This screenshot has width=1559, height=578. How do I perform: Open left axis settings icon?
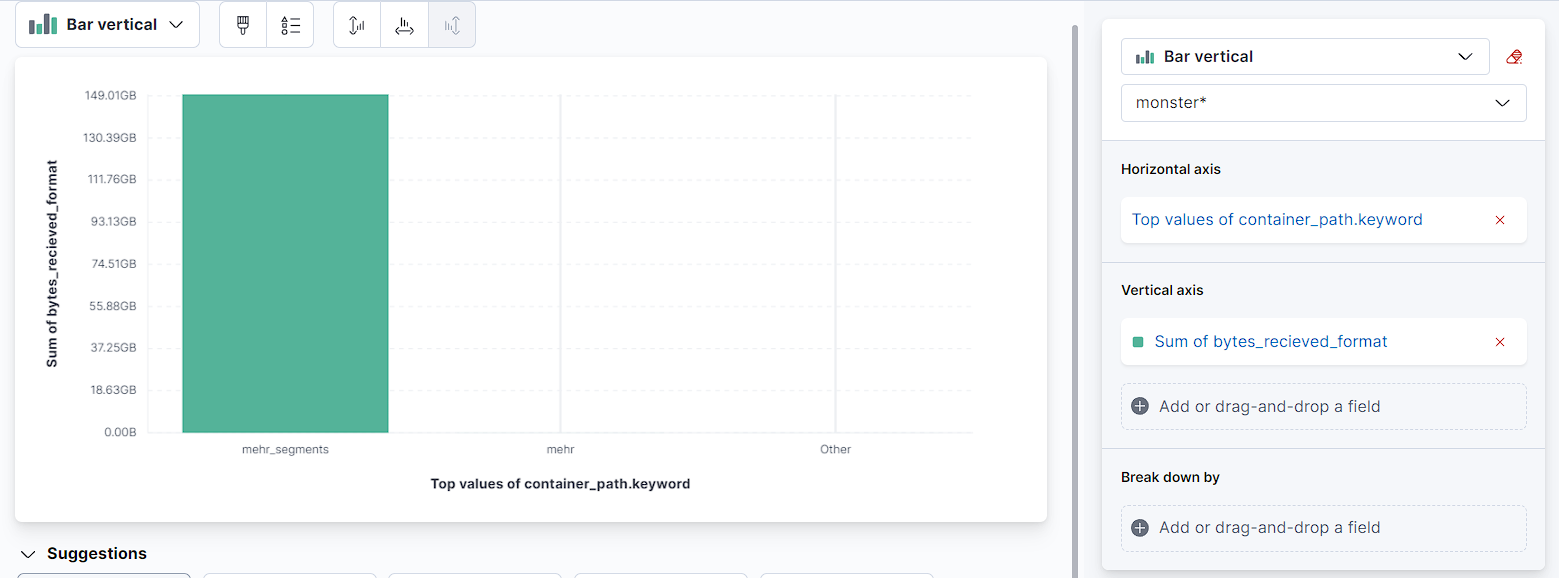(x=357, y=25)
